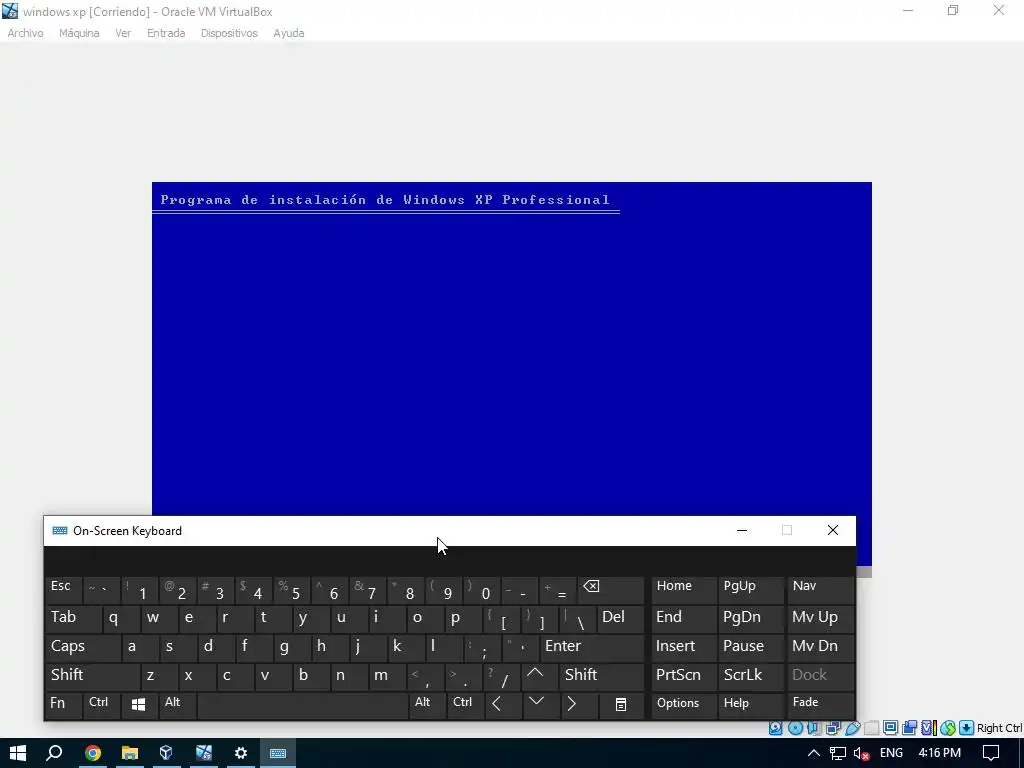Click the Windows Start button

click(18, 753)
